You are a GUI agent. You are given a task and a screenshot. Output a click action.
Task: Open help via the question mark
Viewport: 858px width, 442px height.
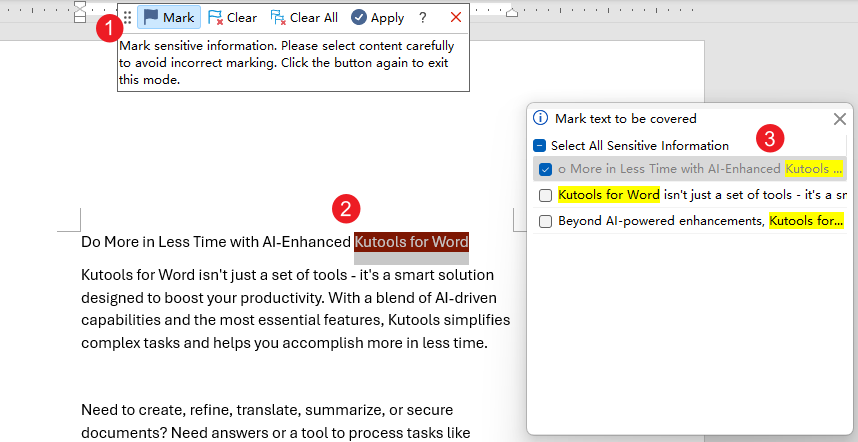tap(422, 18)
